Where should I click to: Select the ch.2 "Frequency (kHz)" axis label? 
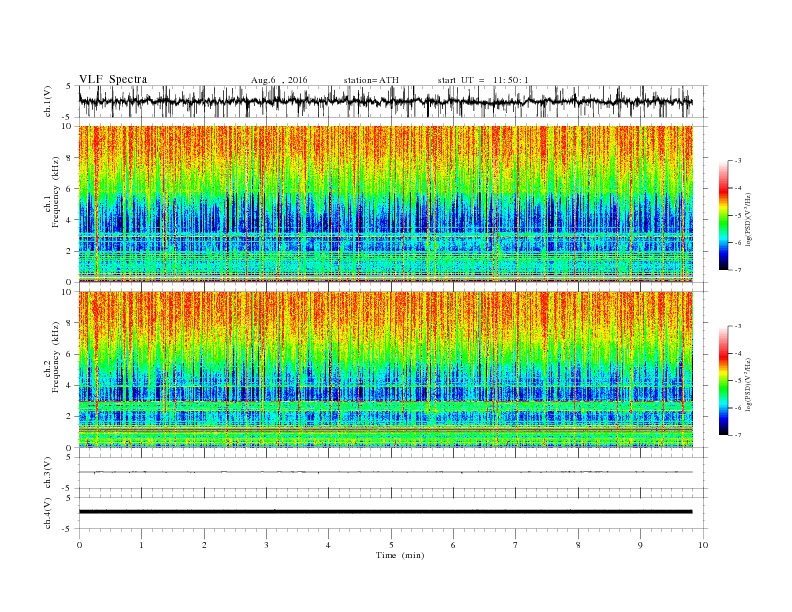tap(56, 357)
